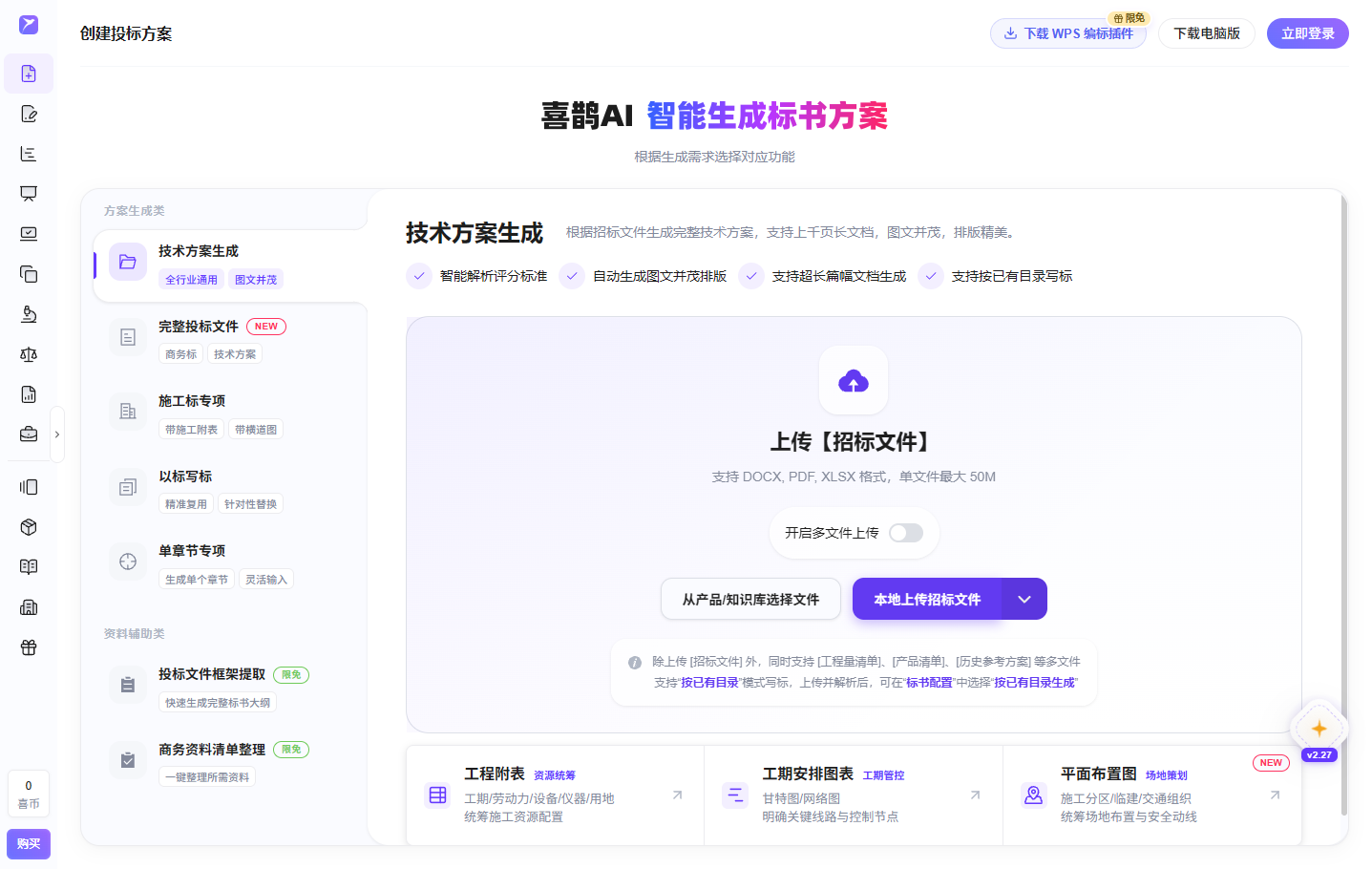Image resolution: width=1372 pixels, height=869 pixels.
Task: Open the 3D box sidebar icon
Action: pyautogui.click(x=29, y=527)
